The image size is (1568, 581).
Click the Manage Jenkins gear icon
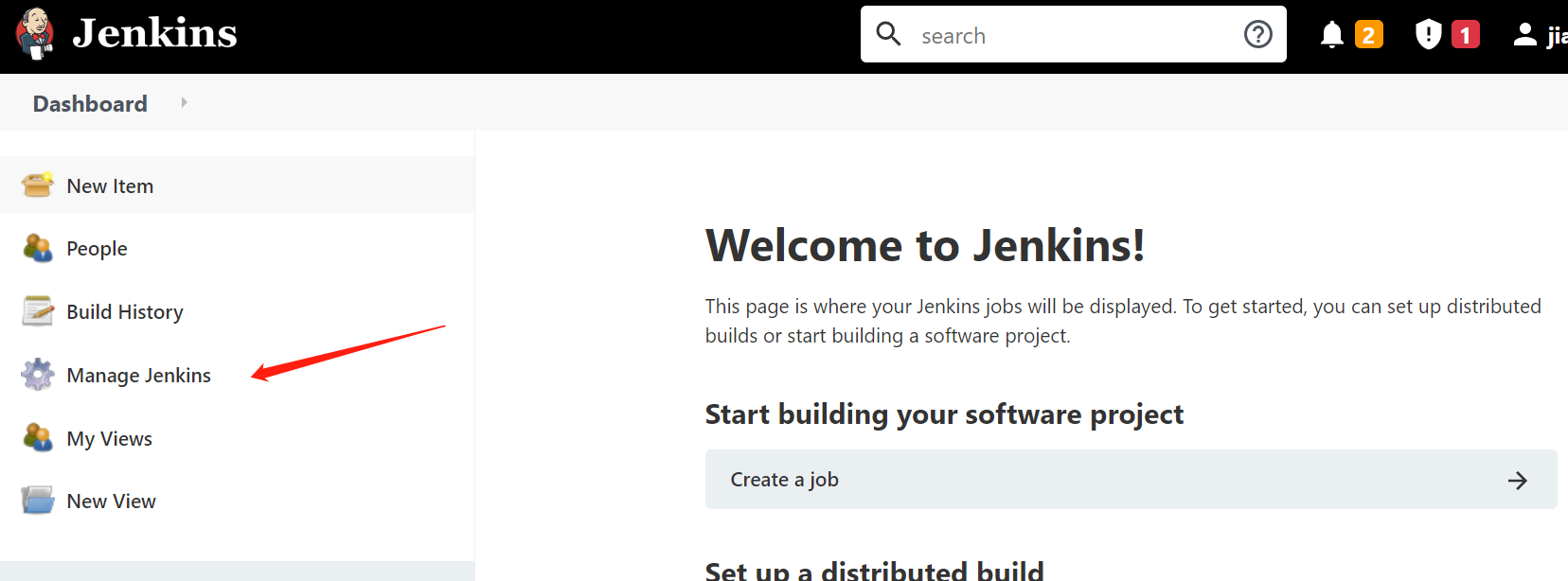tap(38, 375)
